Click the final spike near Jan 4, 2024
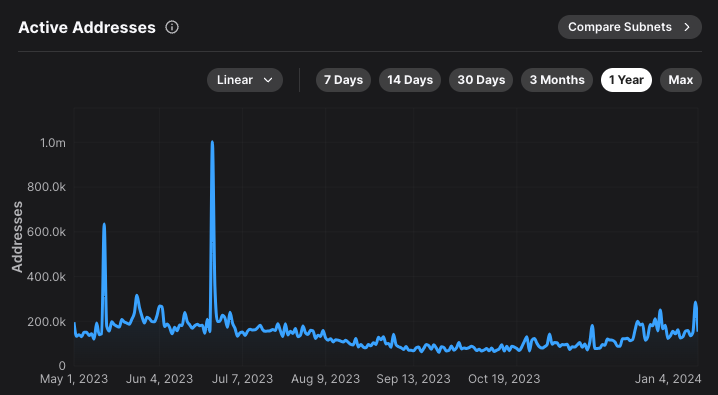Screen dimensions: 718x395 (695, 303)
